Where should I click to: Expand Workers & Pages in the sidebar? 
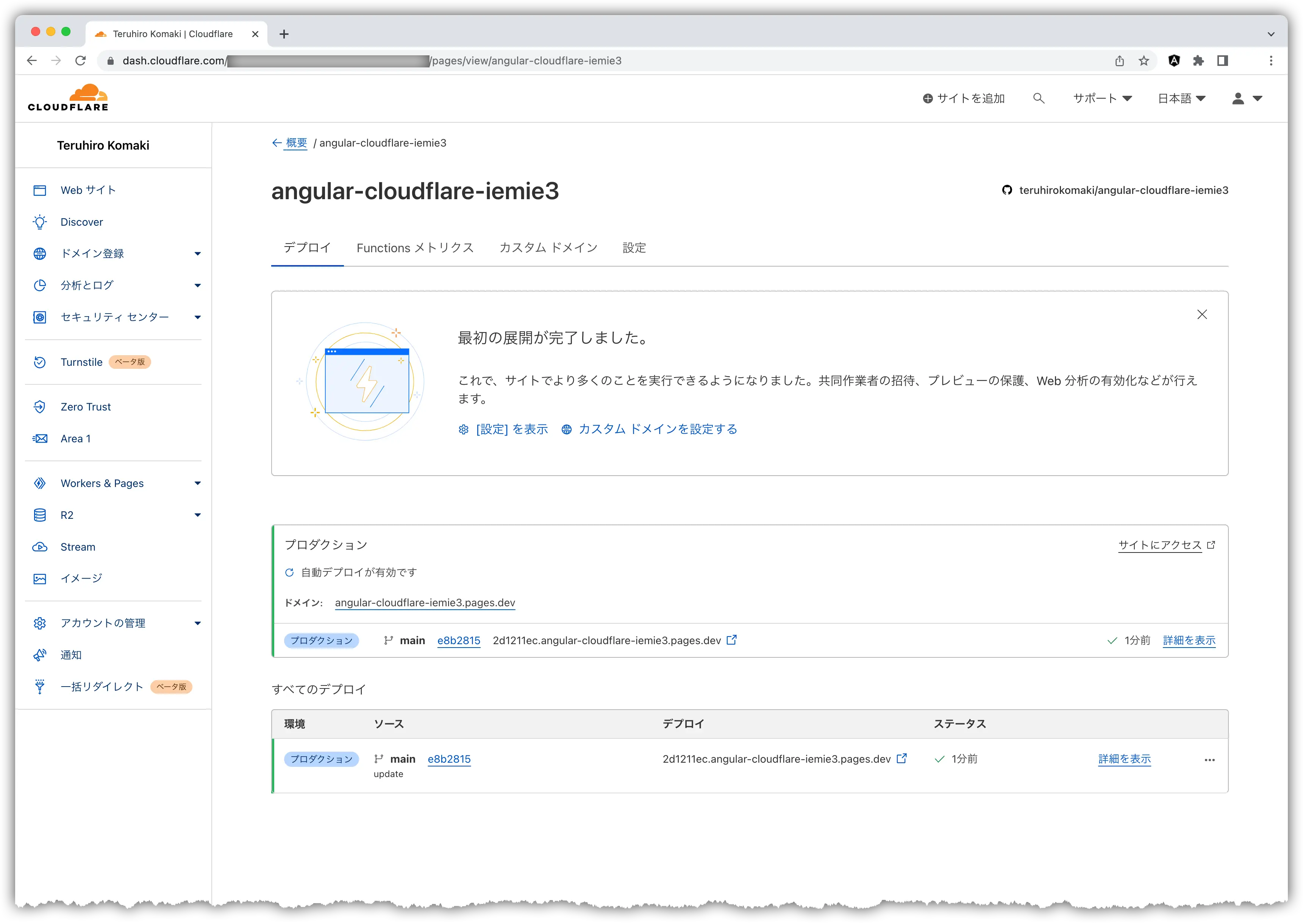tap(102, 483)
